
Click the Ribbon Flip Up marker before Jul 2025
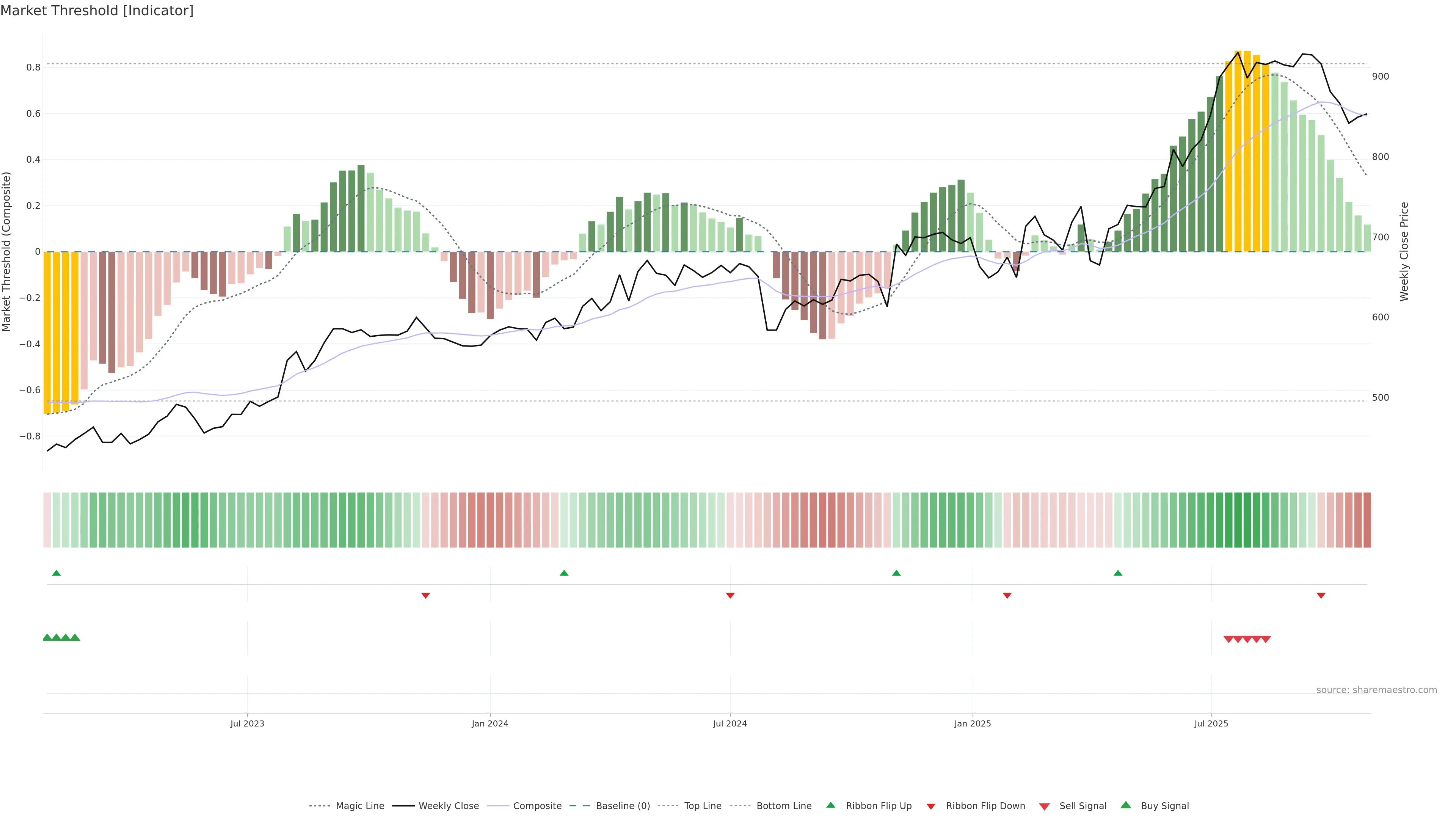pyautogui.click(x=1117, y=573)
